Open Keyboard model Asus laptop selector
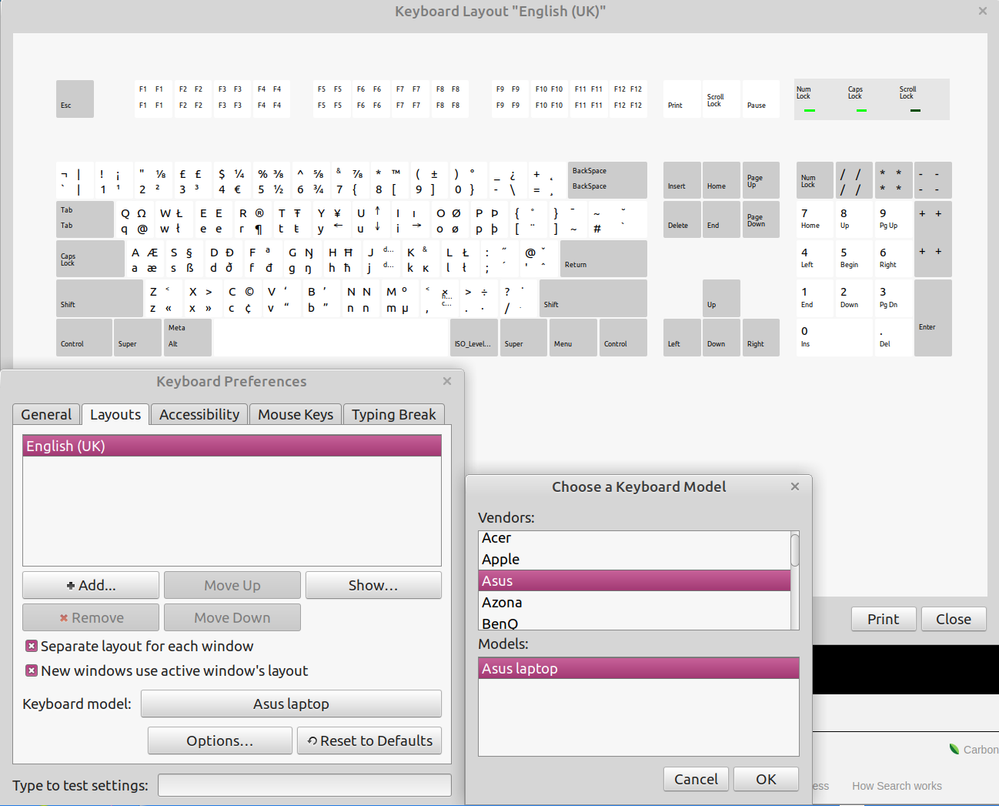This screenshot has width=999, height=806. 291,704
